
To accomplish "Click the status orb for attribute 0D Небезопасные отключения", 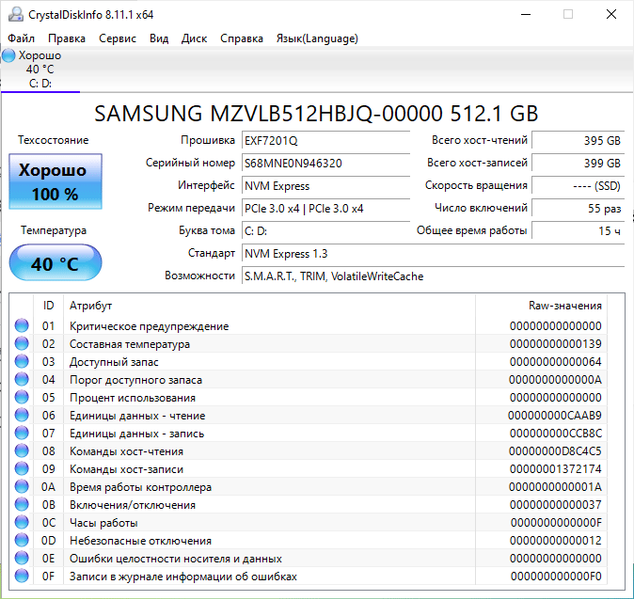I will point(21,540).
